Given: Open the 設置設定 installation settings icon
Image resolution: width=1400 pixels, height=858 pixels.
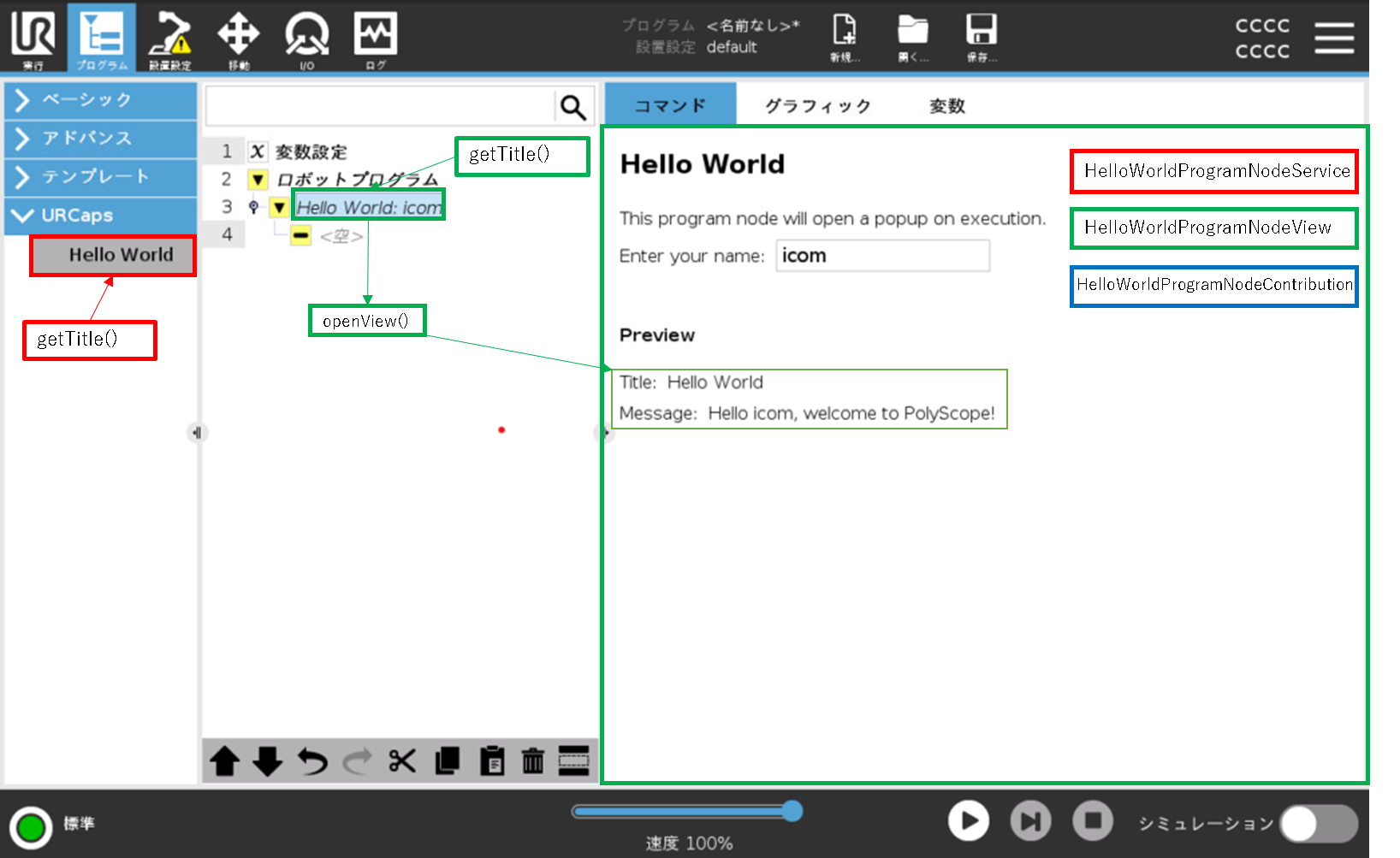Looking at the screenshot, I should click(x=169, y=38).
